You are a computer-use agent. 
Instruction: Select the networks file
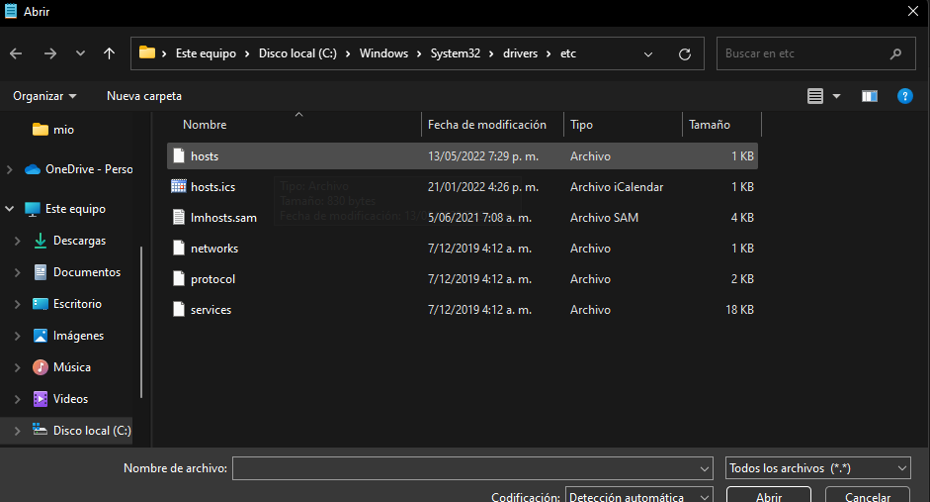click(462, 249)
